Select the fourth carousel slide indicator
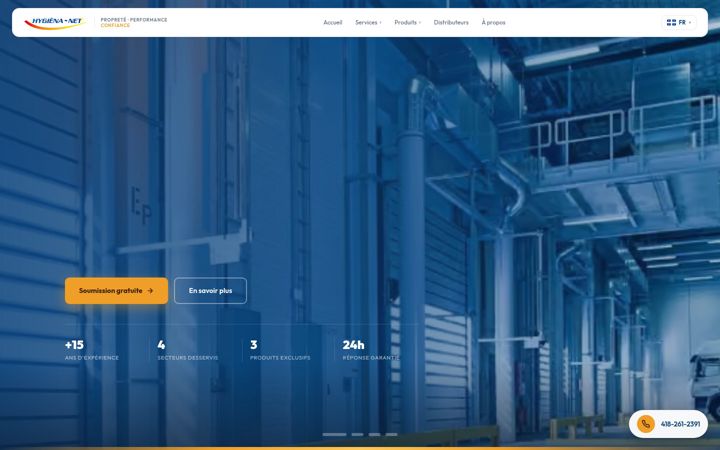 pyautogui.click(x=391, y=434)
